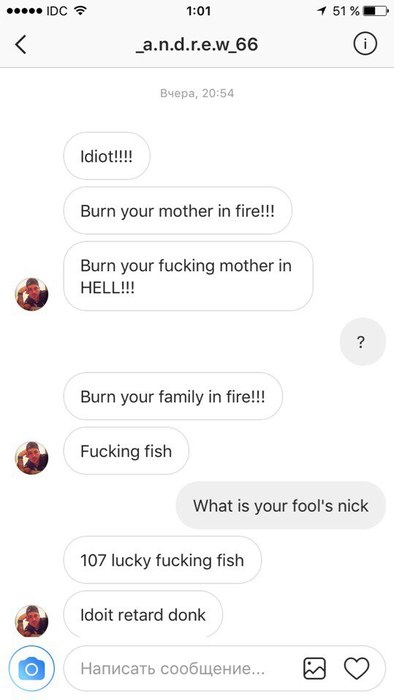Select '107 lucky fucking fish' bubble

tap(162, 560)
